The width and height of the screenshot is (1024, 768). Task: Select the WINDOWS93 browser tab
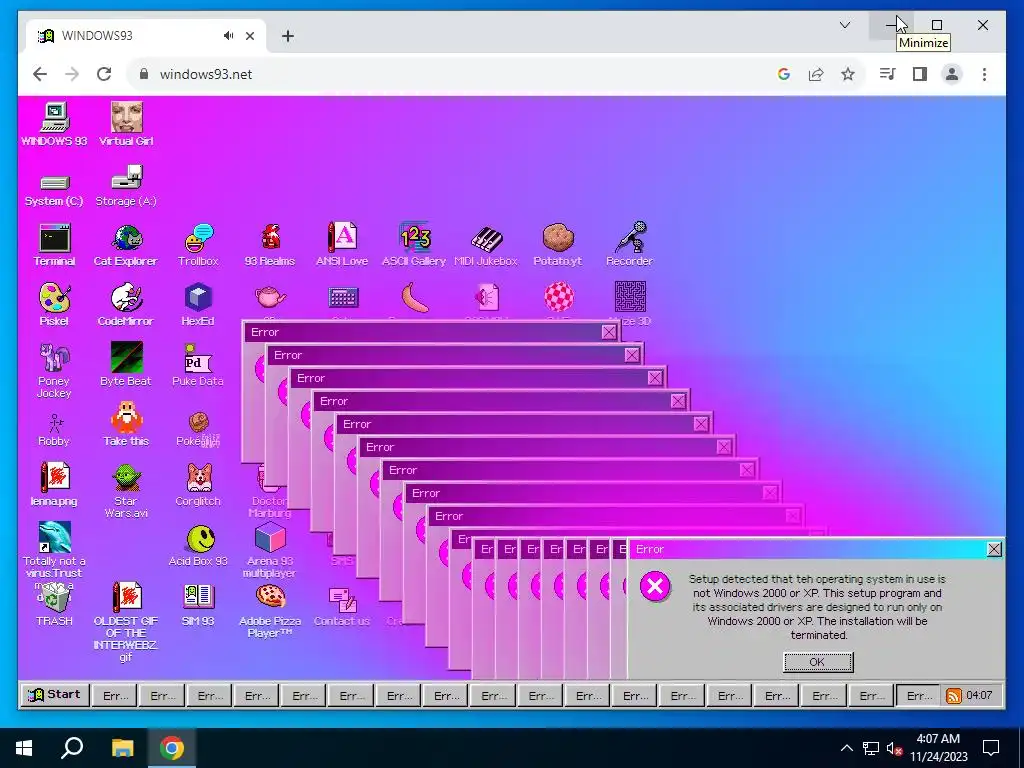146,36
